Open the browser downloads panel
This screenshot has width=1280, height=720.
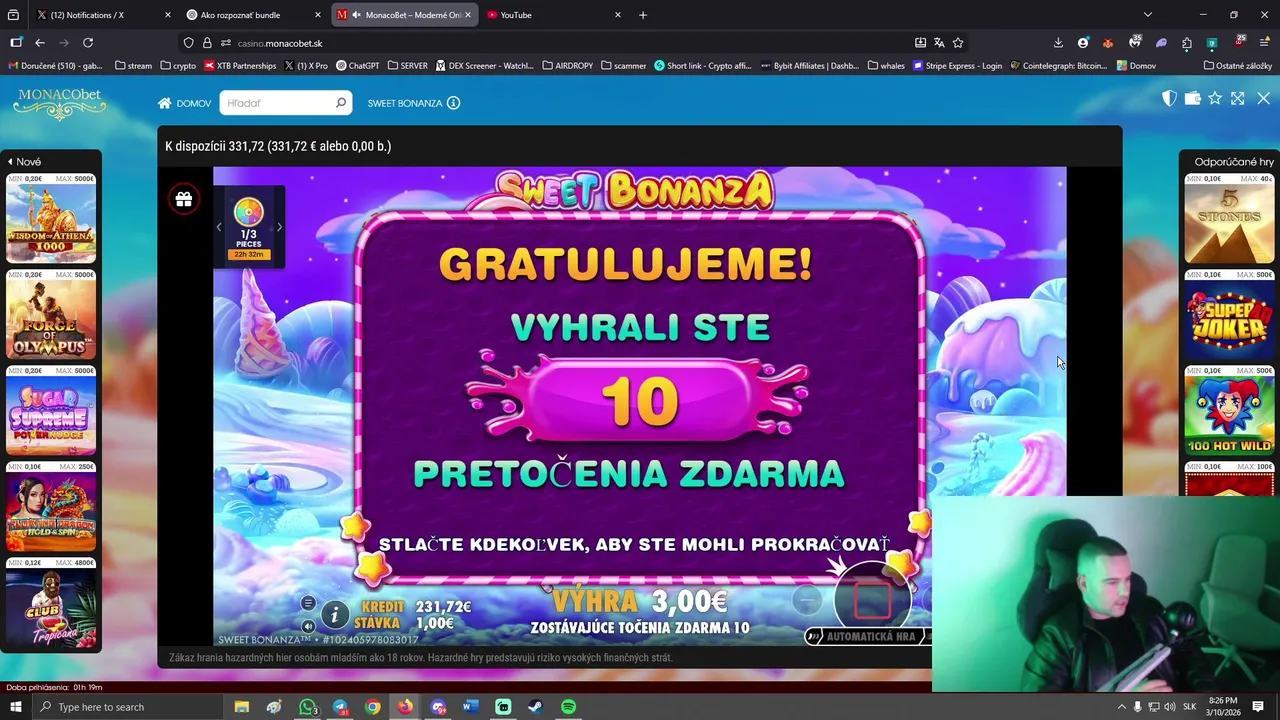pyautogui.click(x=1058, y=43)
